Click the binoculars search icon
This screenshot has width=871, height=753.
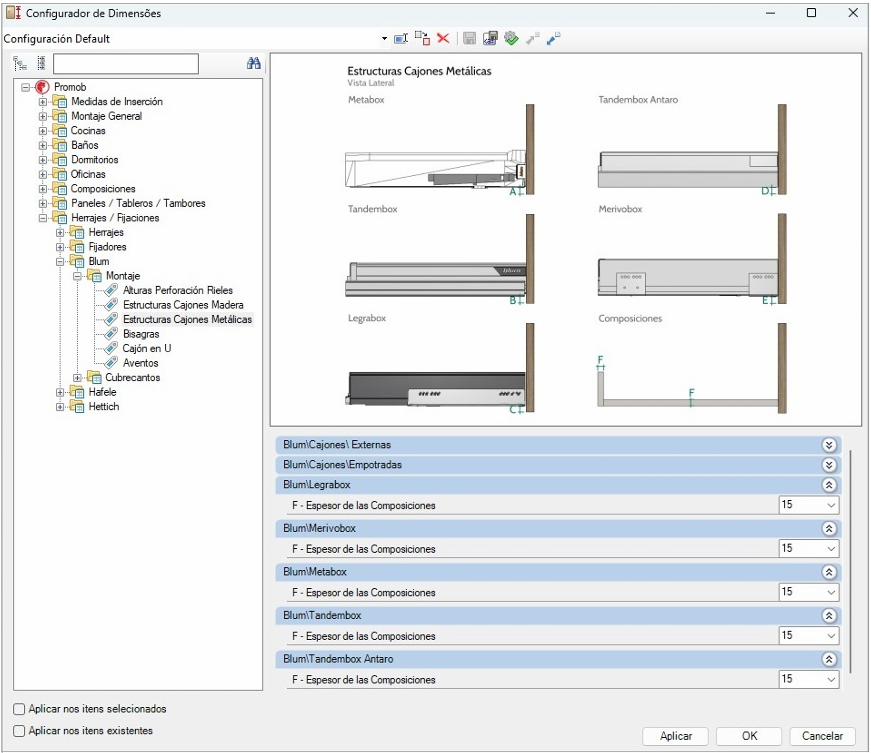pyautogui.click(x=253, y=63)
